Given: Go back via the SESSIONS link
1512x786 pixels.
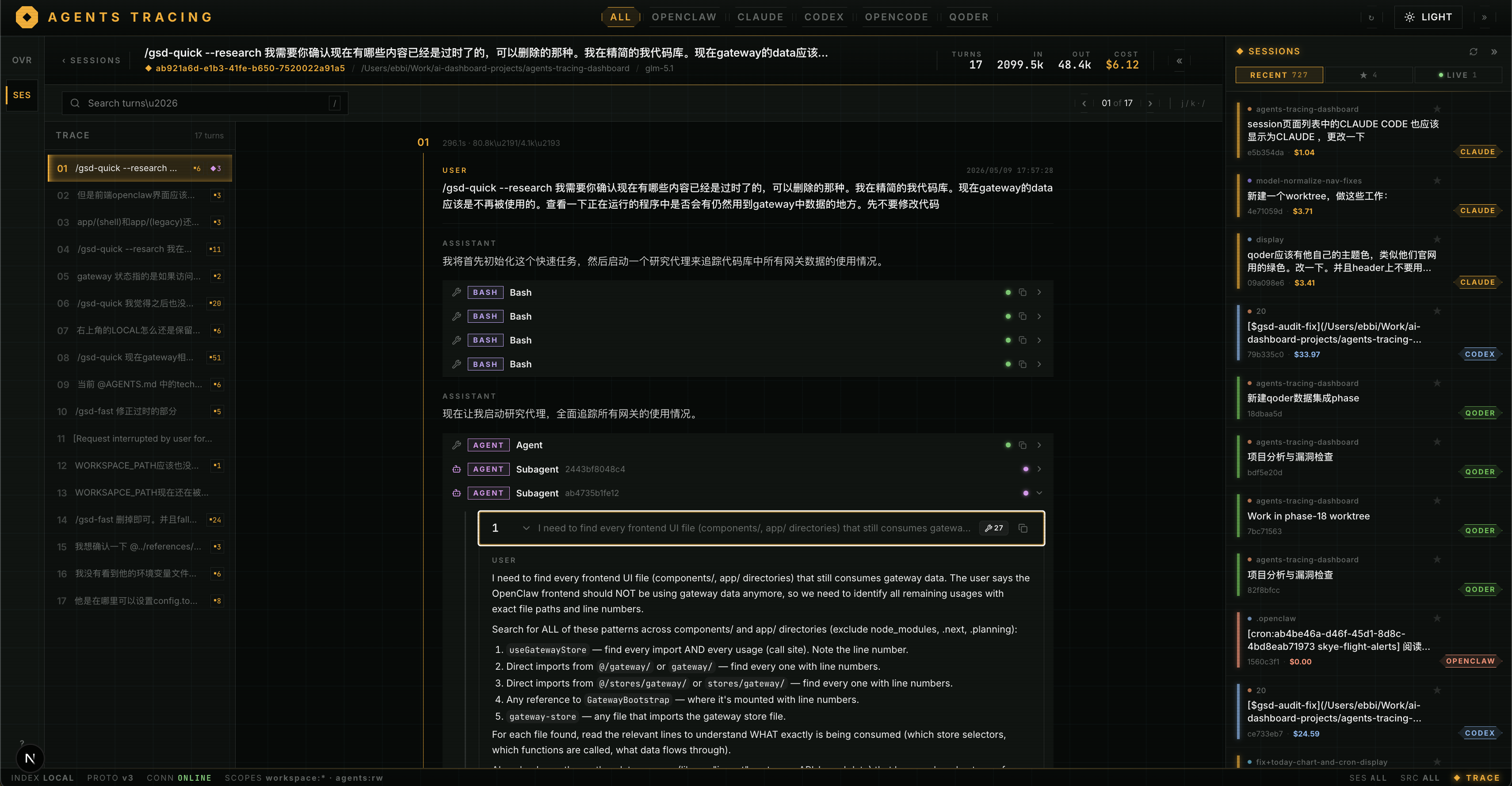Looking at the screenshot, I should (92, 61).
